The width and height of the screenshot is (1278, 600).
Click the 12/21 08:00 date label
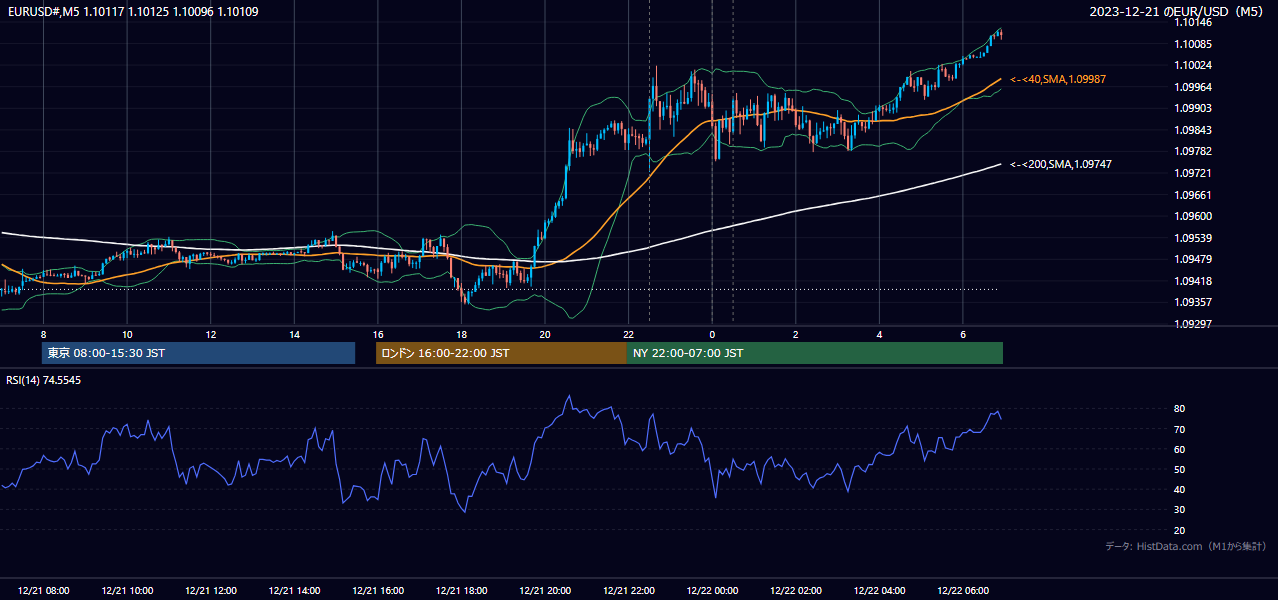[x=44, y=591]
